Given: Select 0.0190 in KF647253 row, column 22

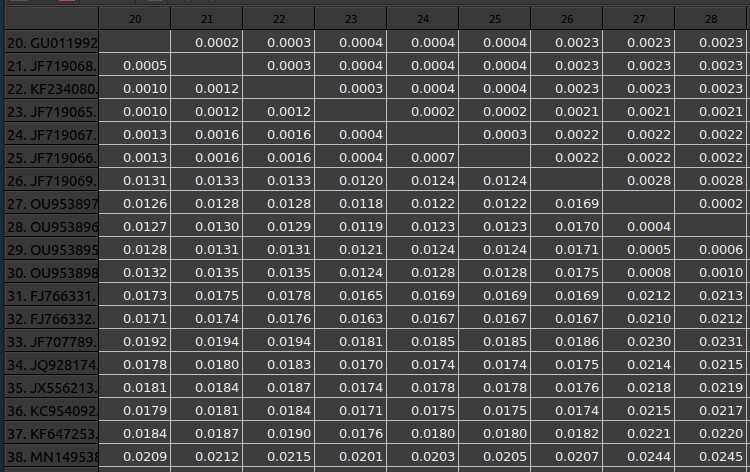Looking at the screenshot, I should 279,433.
